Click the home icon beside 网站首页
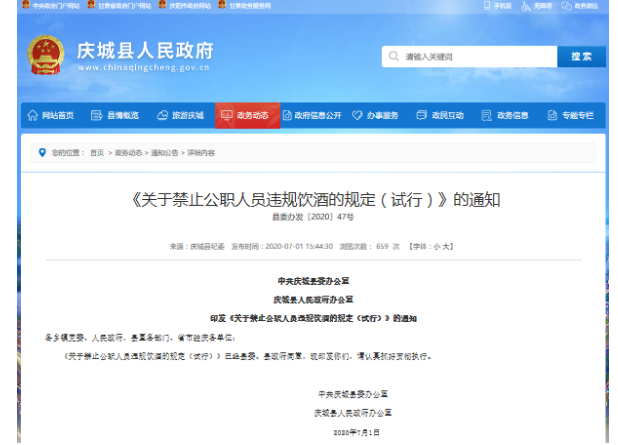The image size is (618, 445). coord(33,115)
